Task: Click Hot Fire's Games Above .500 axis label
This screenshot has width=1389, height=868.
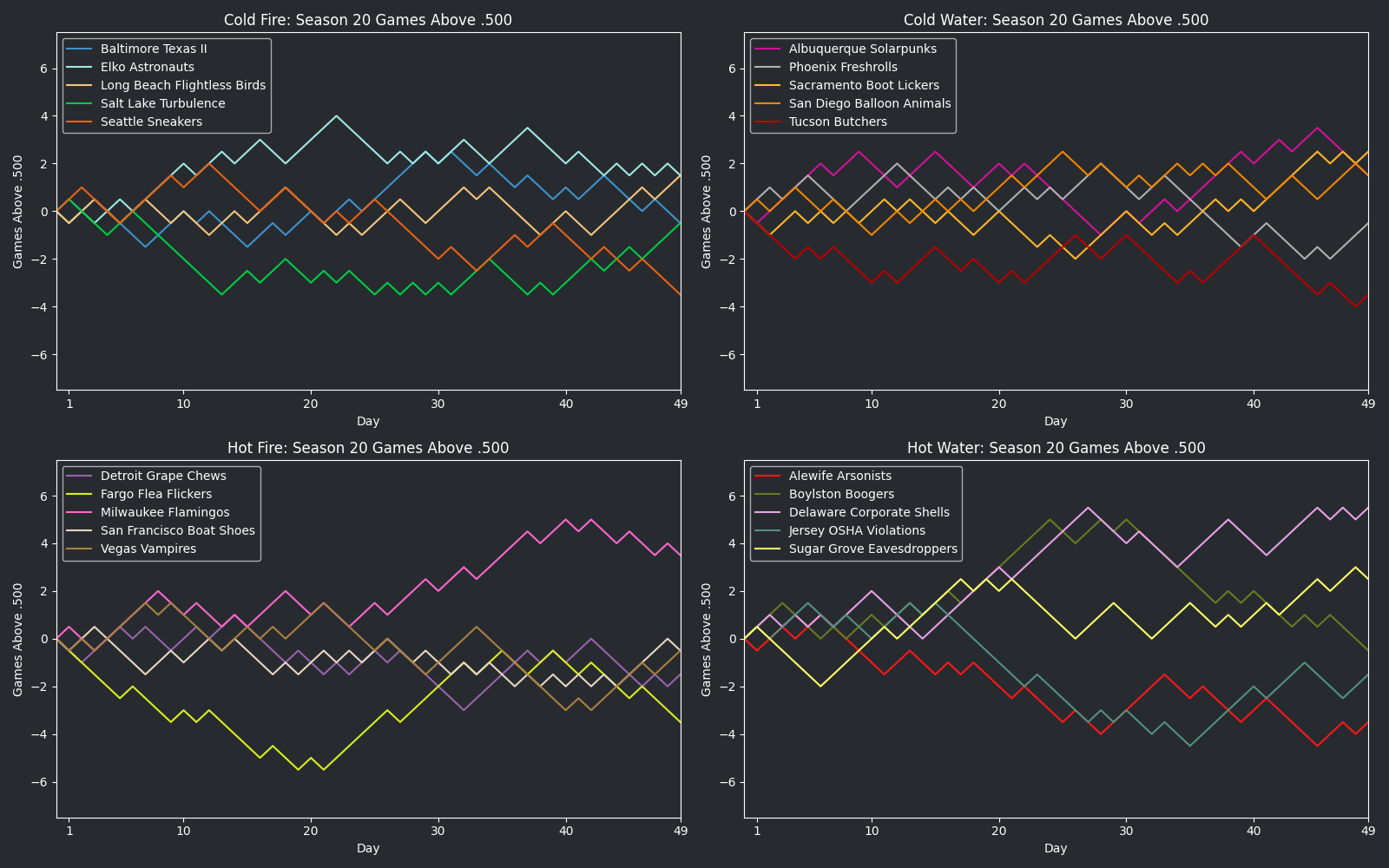Action: (x=18, y=639)
